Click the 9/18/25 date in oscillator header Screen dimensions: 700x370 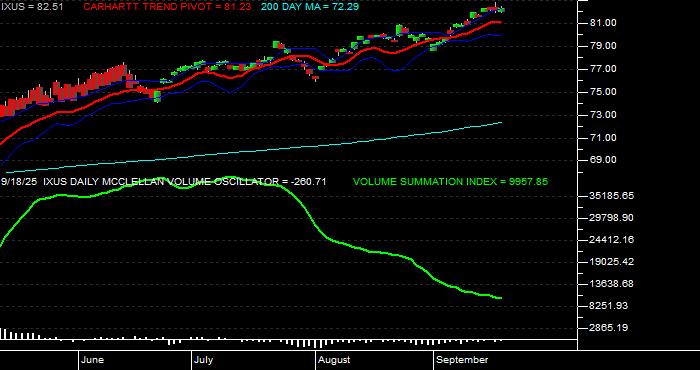coord(20,182)
